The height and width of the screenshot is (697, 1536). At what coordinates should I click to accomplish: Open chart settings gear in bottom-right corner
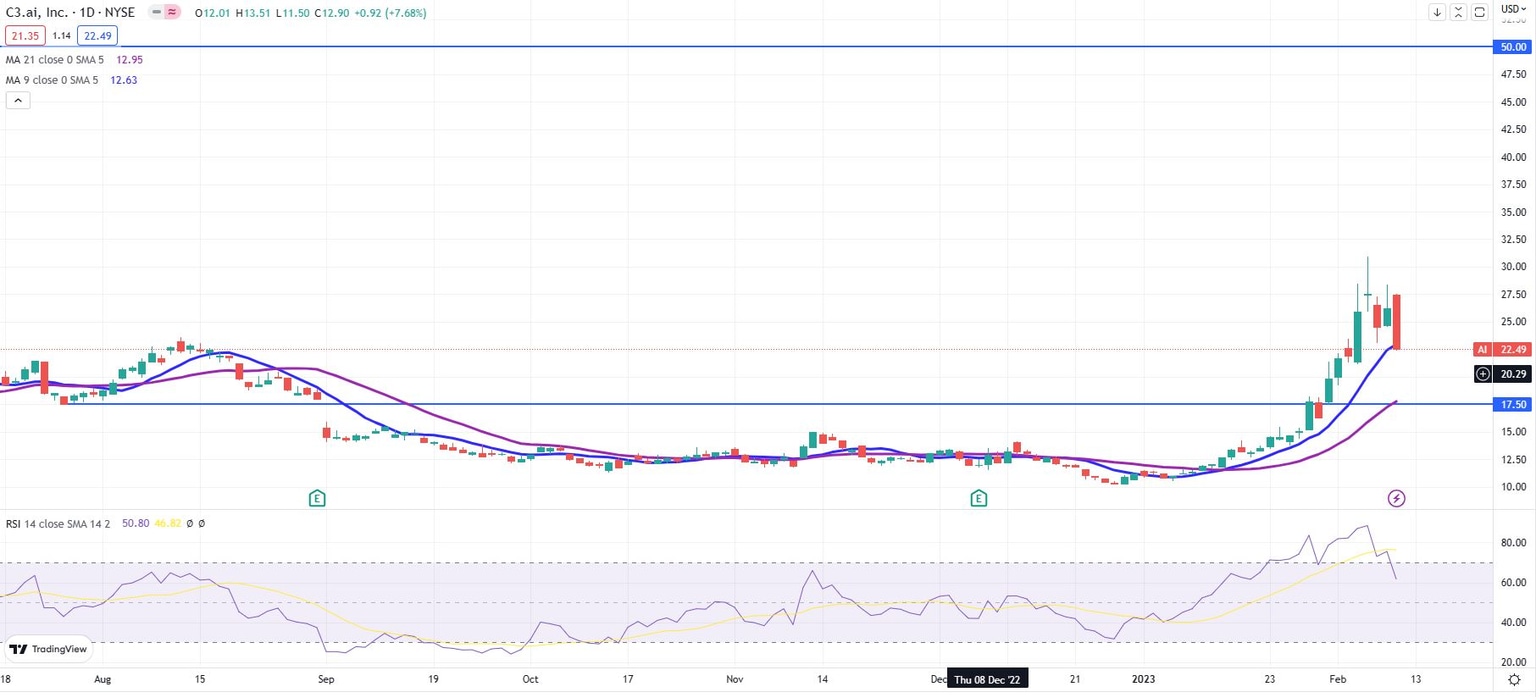(x=1514, y=680)
